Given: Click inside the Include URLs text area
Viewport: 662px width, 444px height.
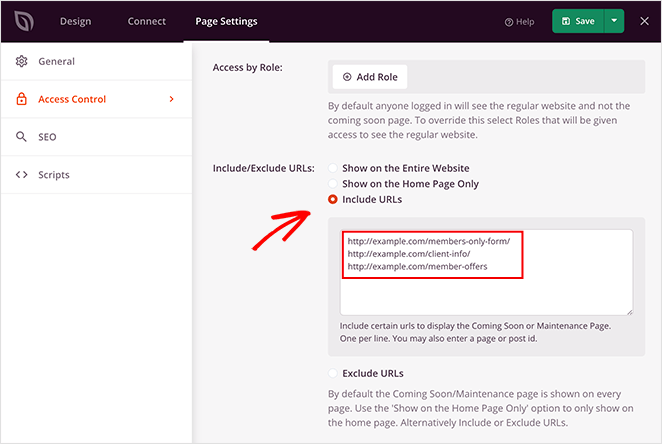Looking at the screenshot, I should point(485,294).
